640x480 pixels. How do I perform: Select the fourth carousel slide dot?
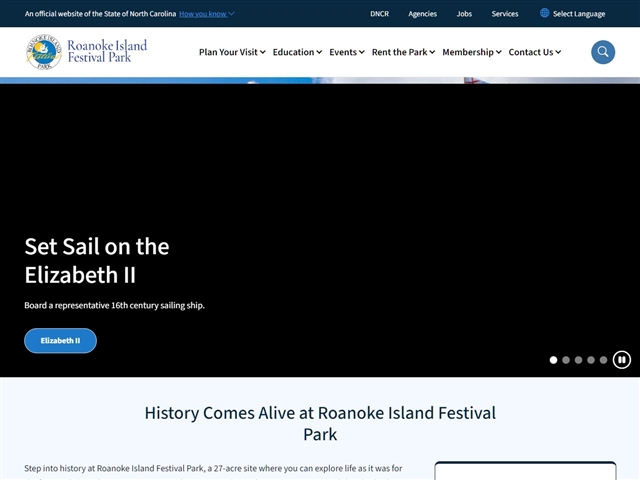pyautogui.click(x=591, y=360)
